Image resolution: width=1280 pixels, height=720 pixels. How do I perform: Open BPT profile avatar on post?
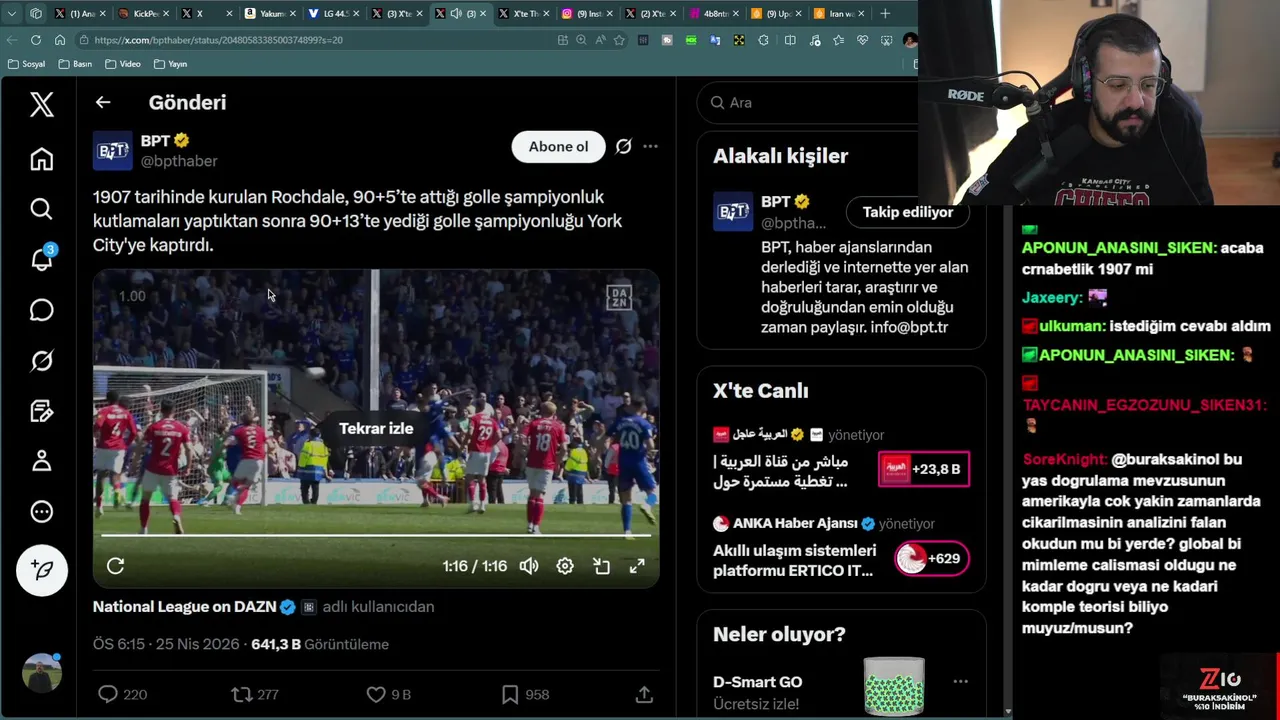112,150
